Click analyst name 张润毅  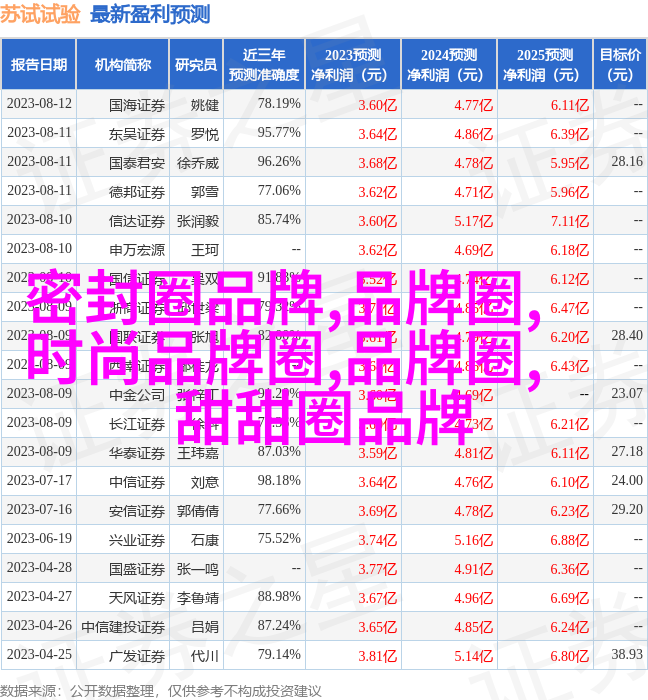point(198,221)
